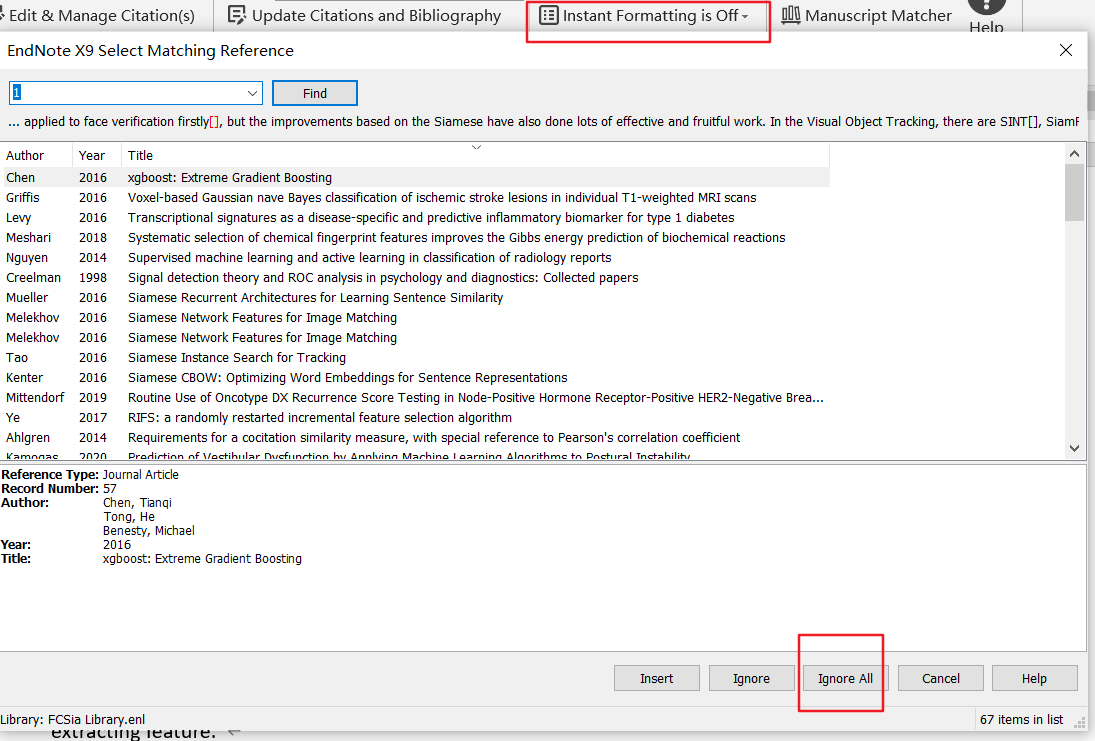Click Record Number 57 detail text
The height and width of the screenshot is (741, 1095).
click(x=59, y=488)
